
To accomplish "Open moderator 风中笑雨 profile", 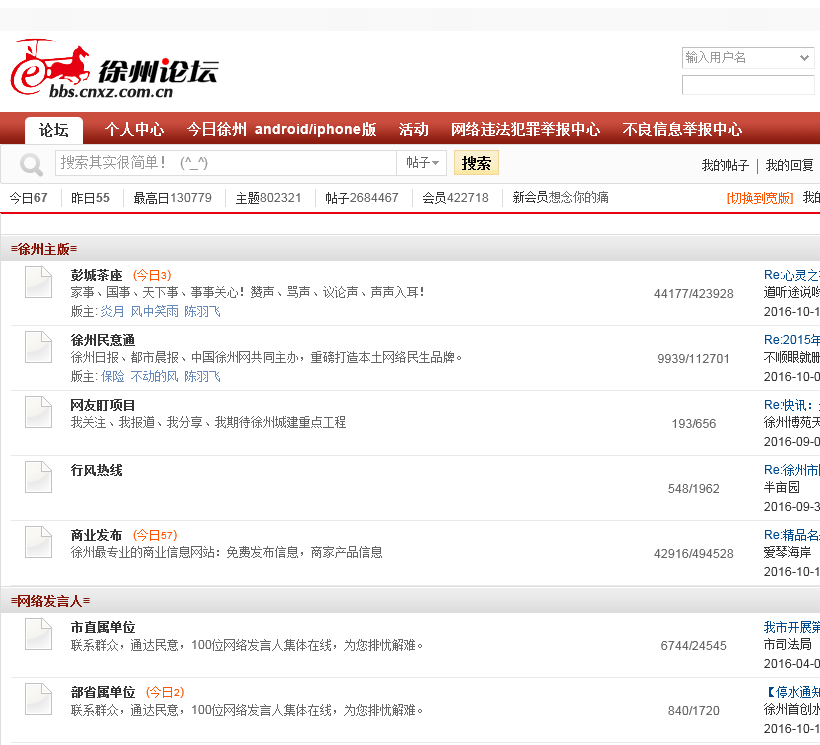I will coord(154,312).
